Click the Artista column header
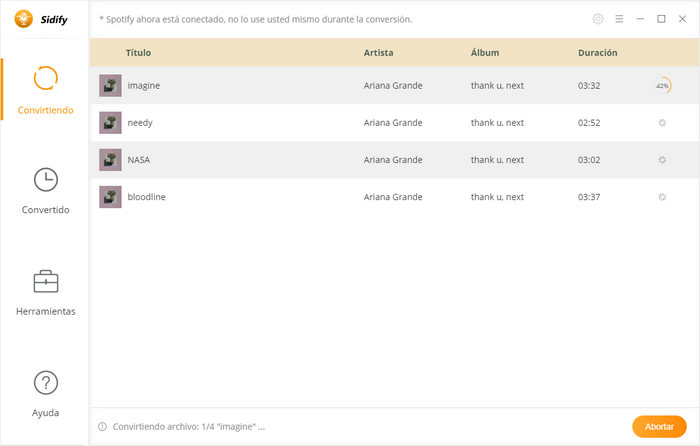 click(378, 53)
